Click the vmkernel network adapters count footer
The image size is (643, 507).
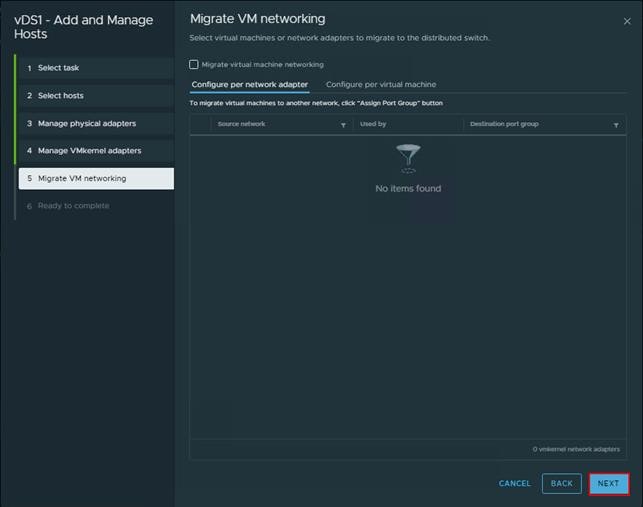576,449
